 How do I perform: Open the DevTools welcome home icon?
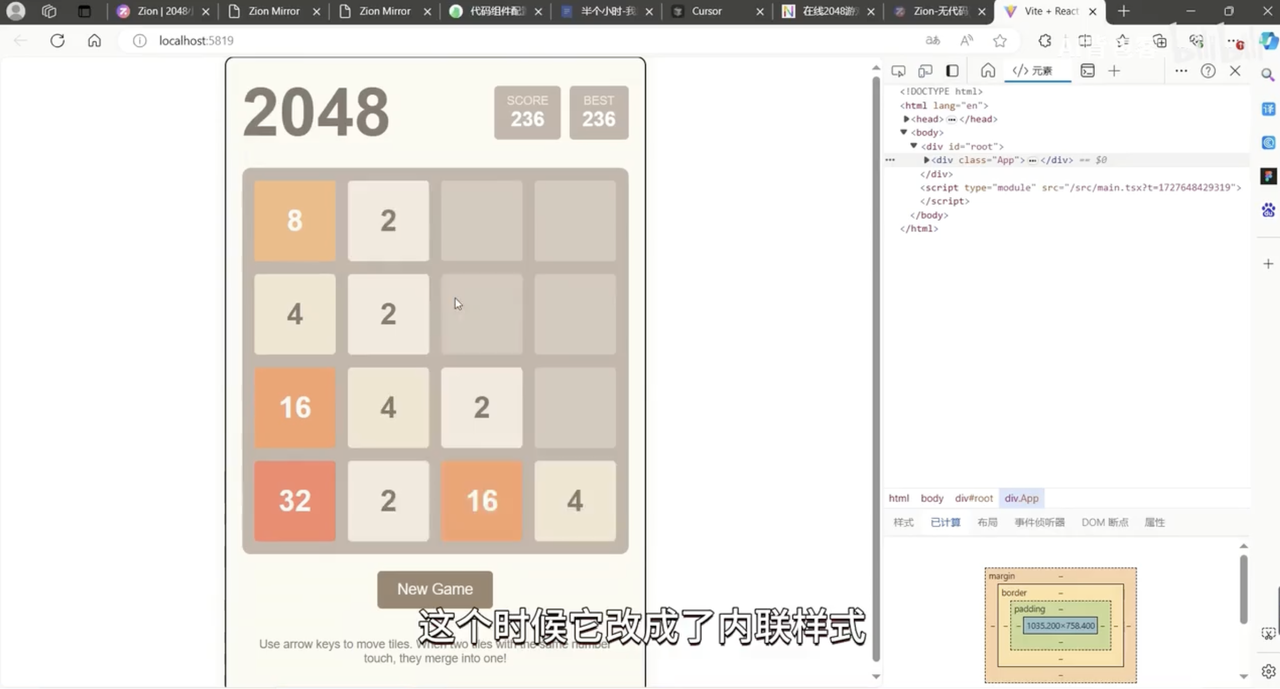987,71
